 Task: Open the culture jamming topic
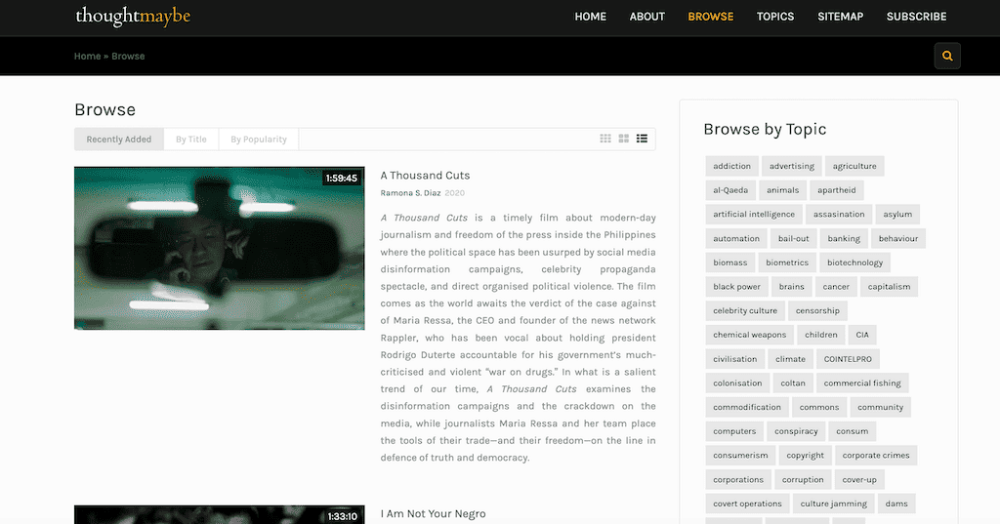click(834, 504)
